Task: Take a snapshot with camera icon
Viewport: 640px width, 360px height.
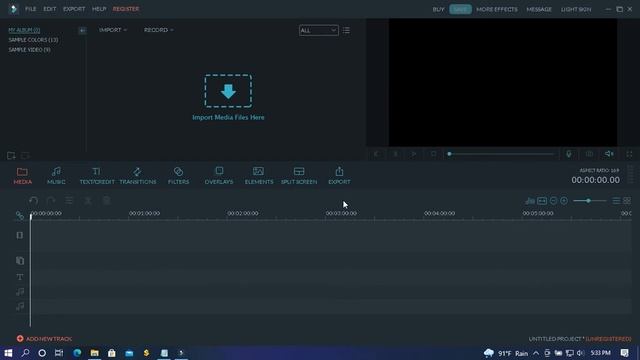Action: click(x=589, y=154)
